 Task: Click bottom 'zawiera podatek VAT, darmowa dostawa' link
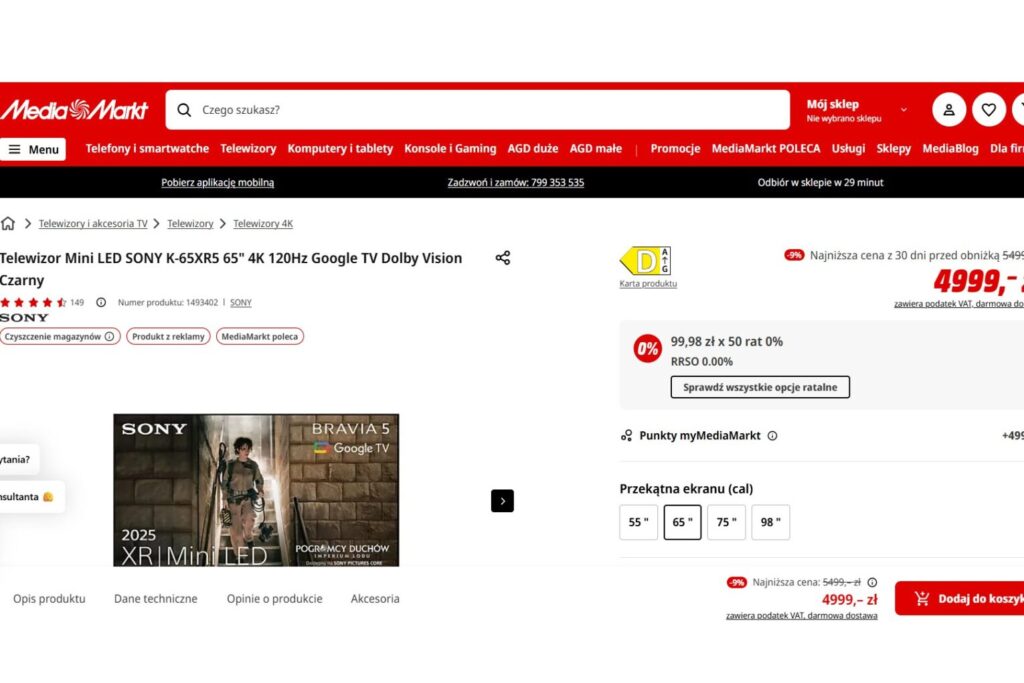(801, 615)
